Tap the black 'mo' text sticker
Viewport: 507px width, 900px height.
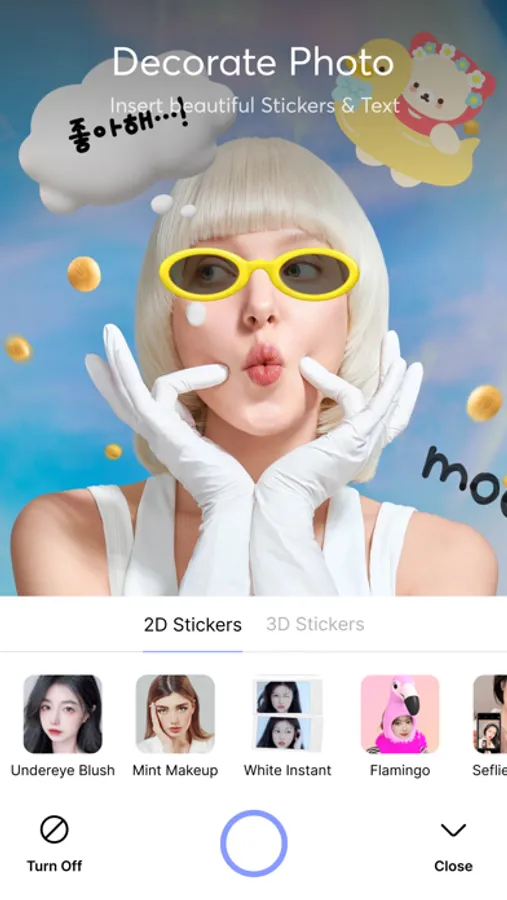tap(465, 478)
